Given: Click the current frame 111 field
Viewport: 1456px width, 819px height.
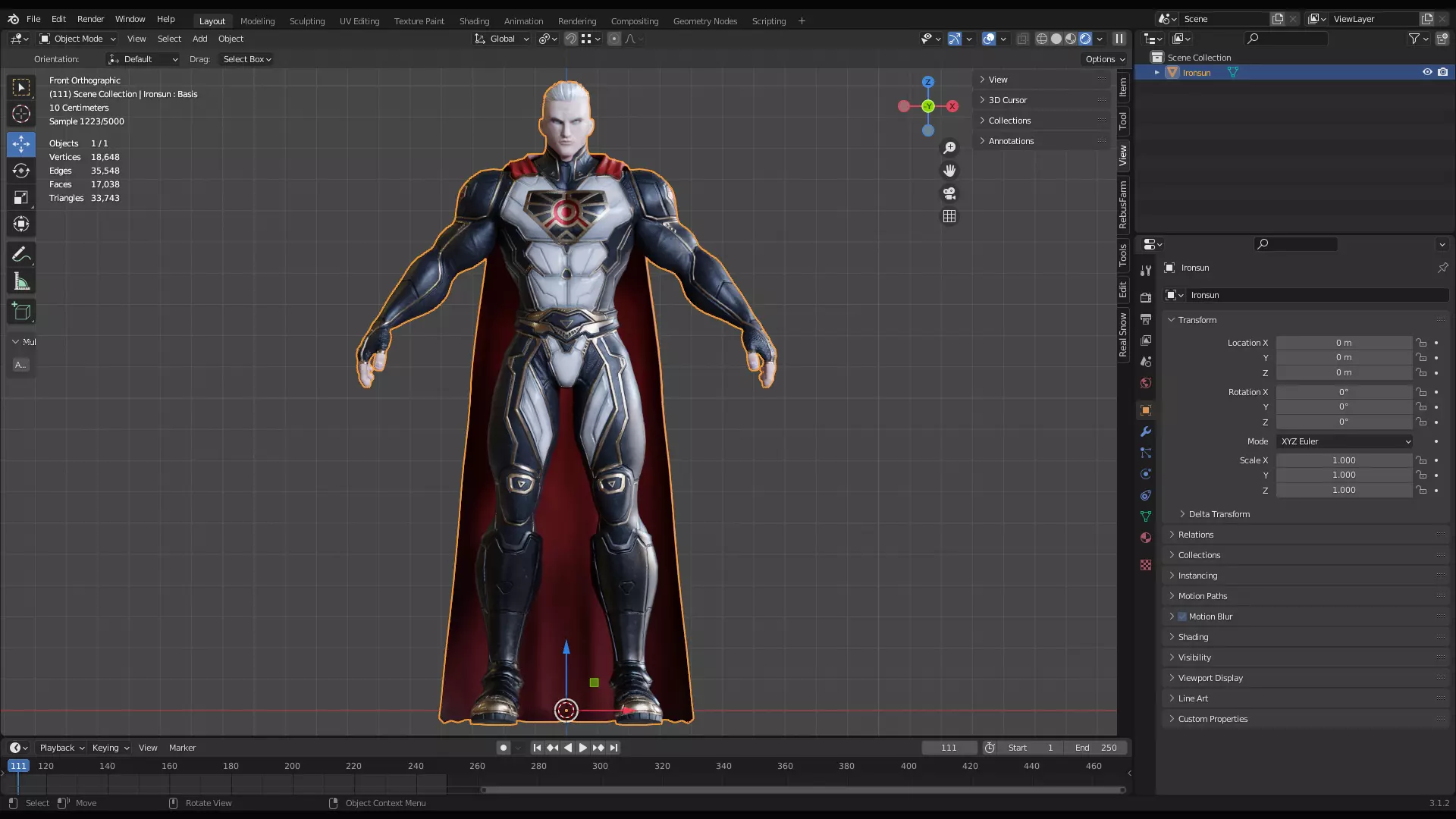Looking at the screenshot, I should pyautogui.click(x=949, y=748).
